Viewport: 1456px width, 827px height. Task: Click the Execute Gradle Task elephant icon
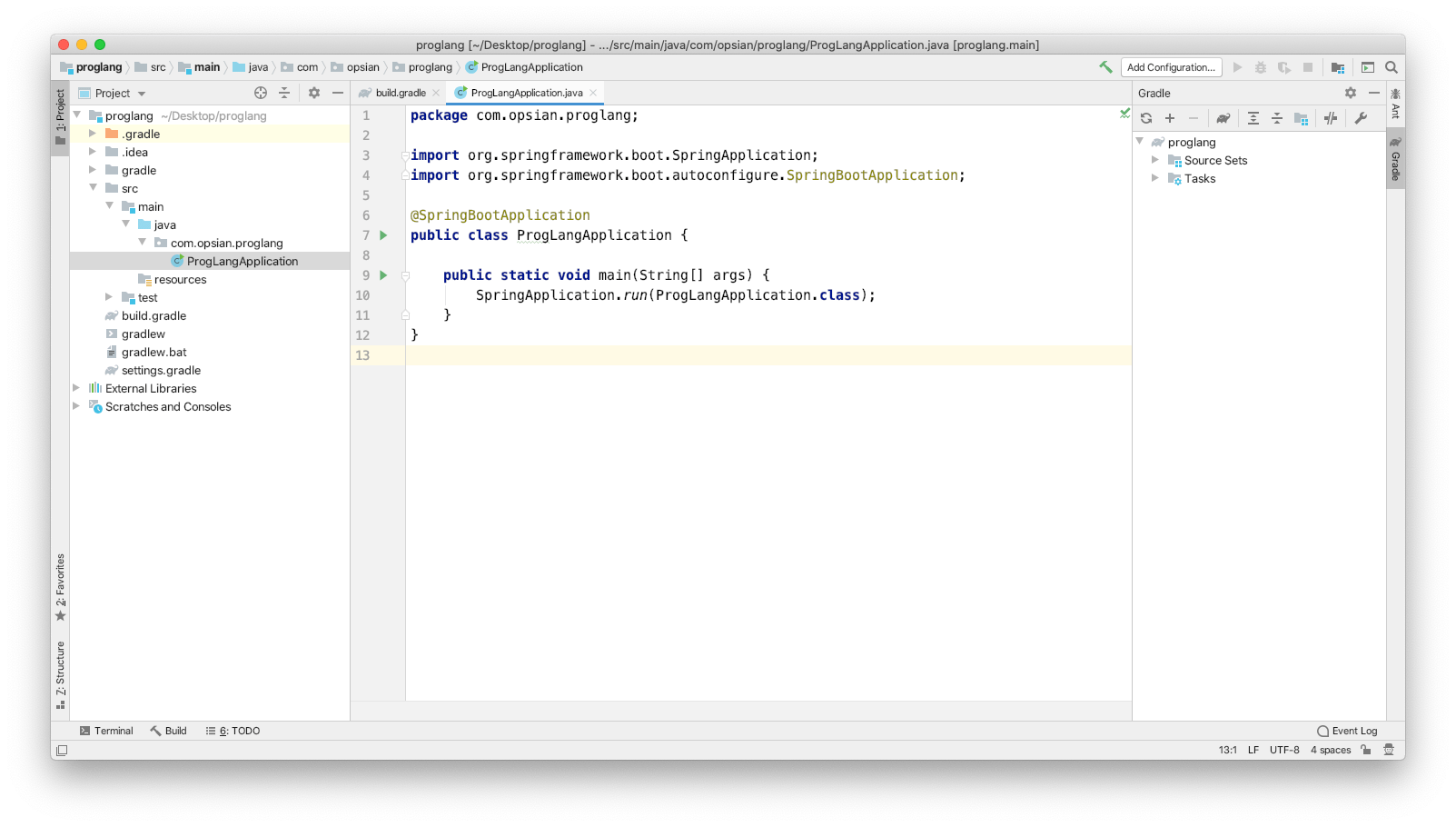click(x=1223, y=118)
